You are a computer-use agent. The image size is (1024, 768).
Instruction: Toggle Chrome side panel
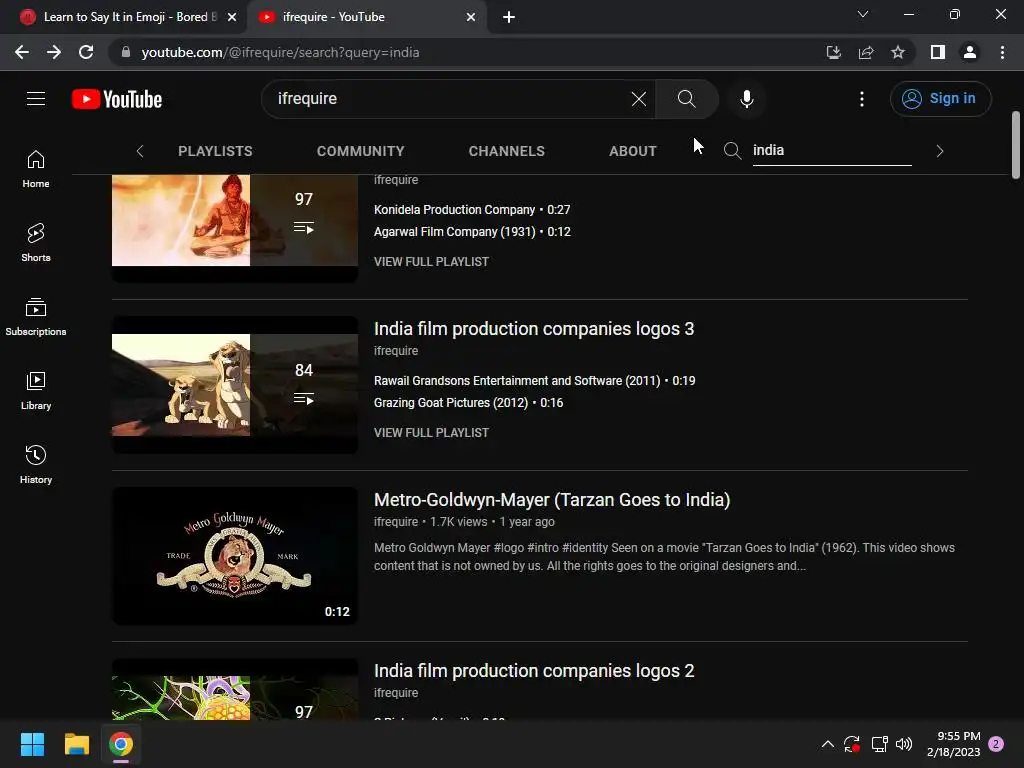[x=938, y=52]
